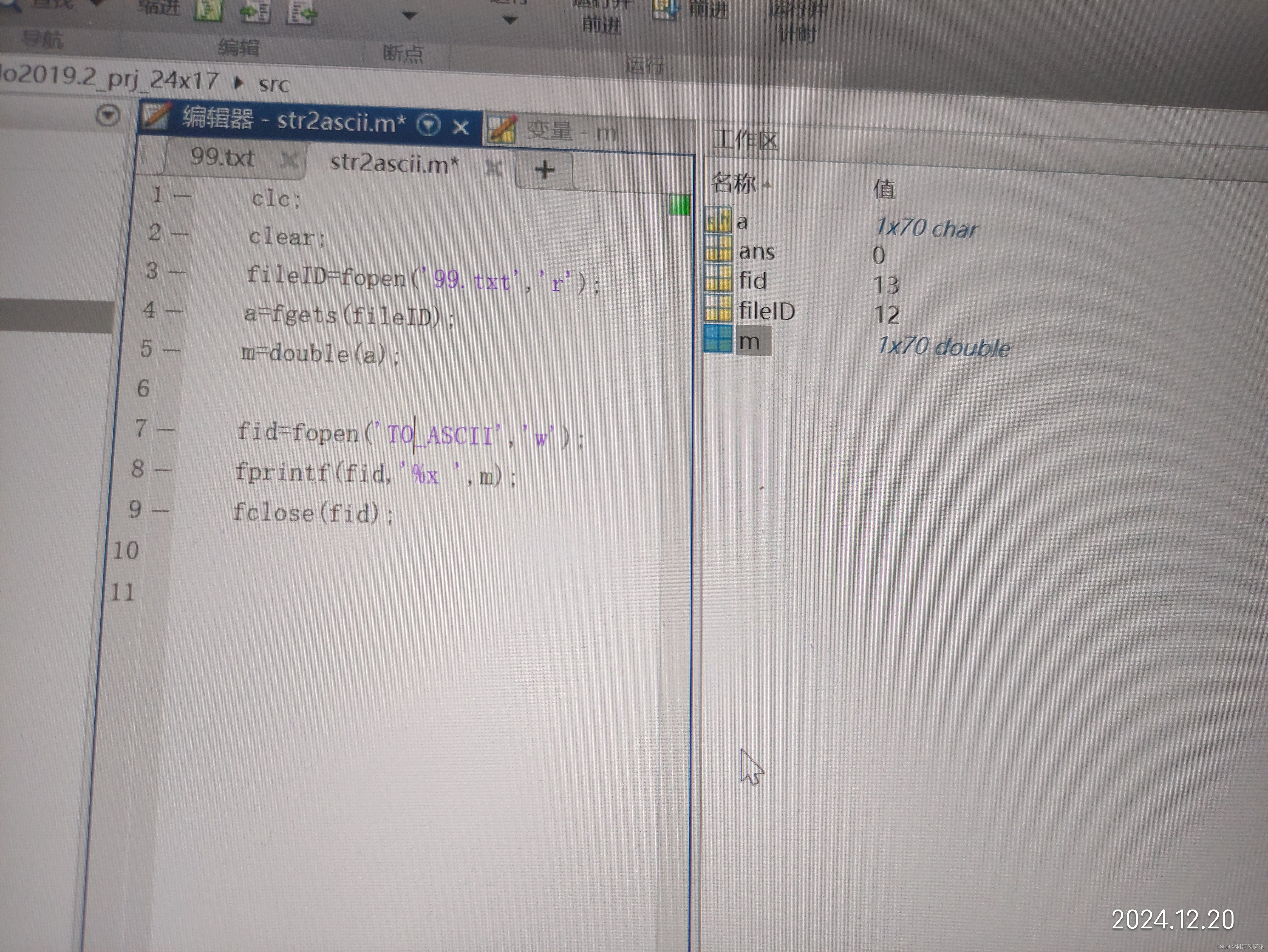Image resolution: width=1268 pixels, height=952 pixels.
Task: Click the smart indent icon
Action: pos(255,12)
